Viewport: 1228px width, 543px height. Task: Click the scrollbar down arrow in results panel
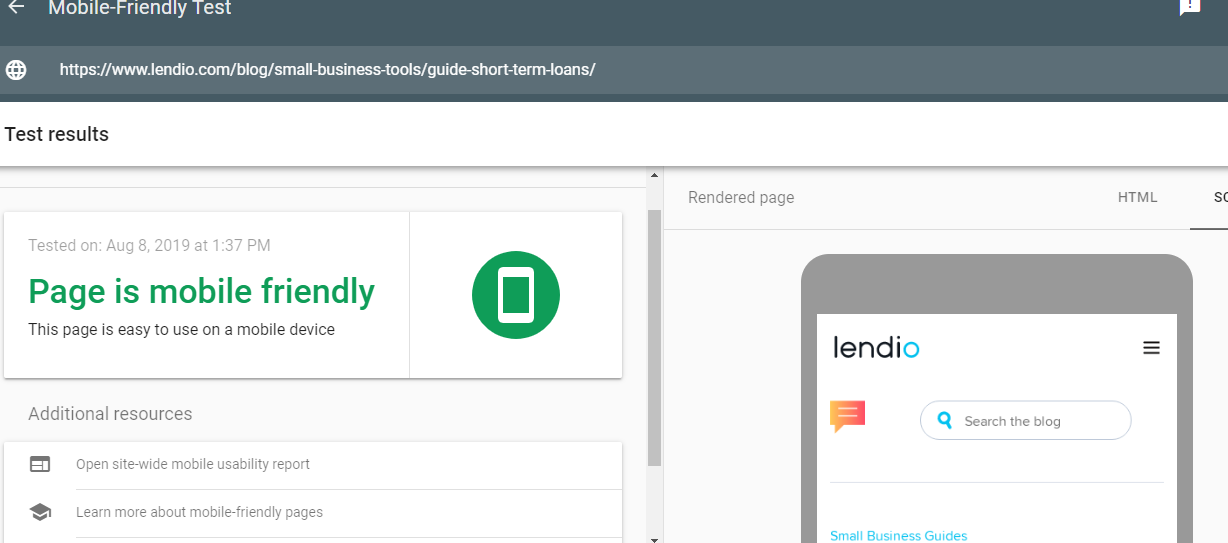point(654,538)
